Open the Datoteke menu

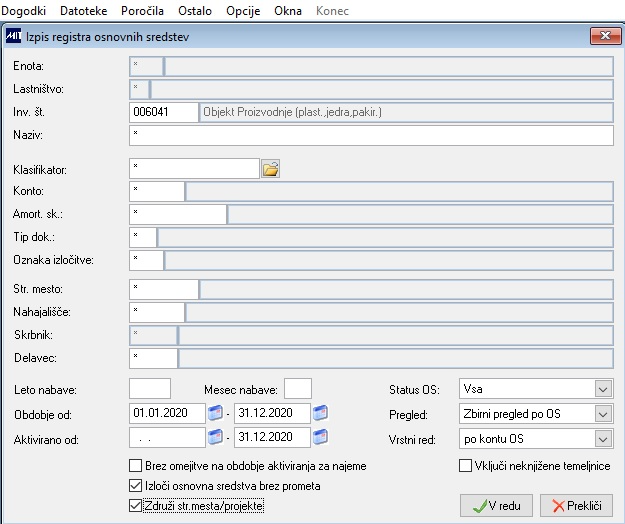84,11
